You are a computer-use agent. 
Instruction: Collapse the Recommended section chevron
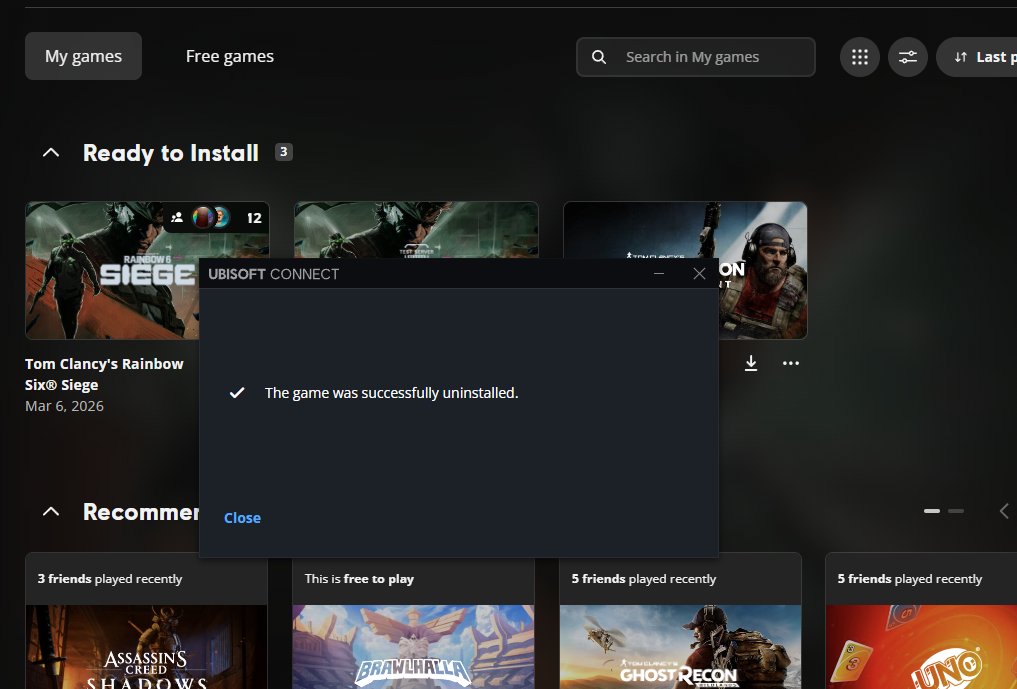click(x=51, y=512)
